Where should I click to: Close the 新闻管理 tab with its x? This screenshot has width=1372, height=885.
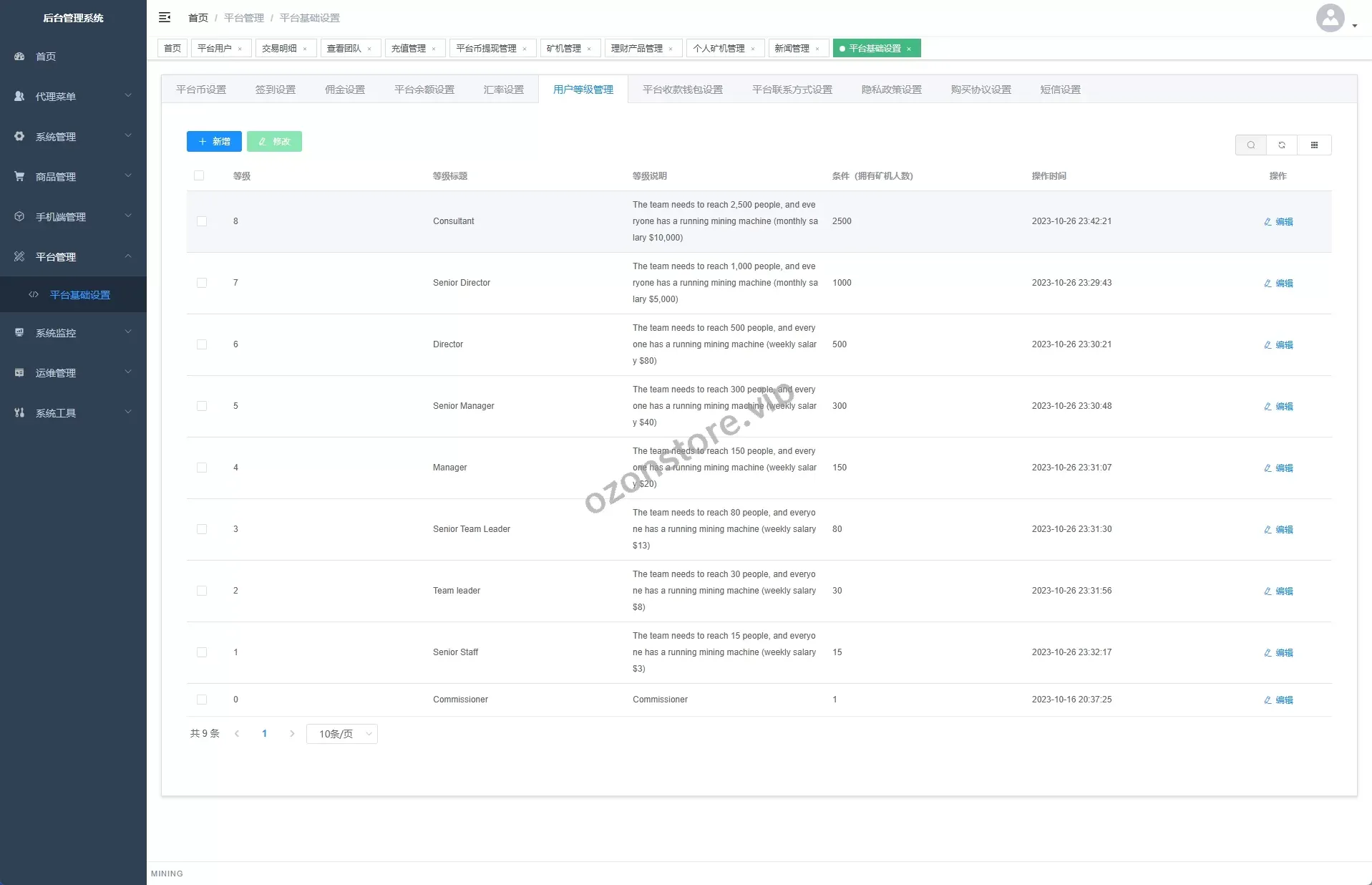coord(817,49)
